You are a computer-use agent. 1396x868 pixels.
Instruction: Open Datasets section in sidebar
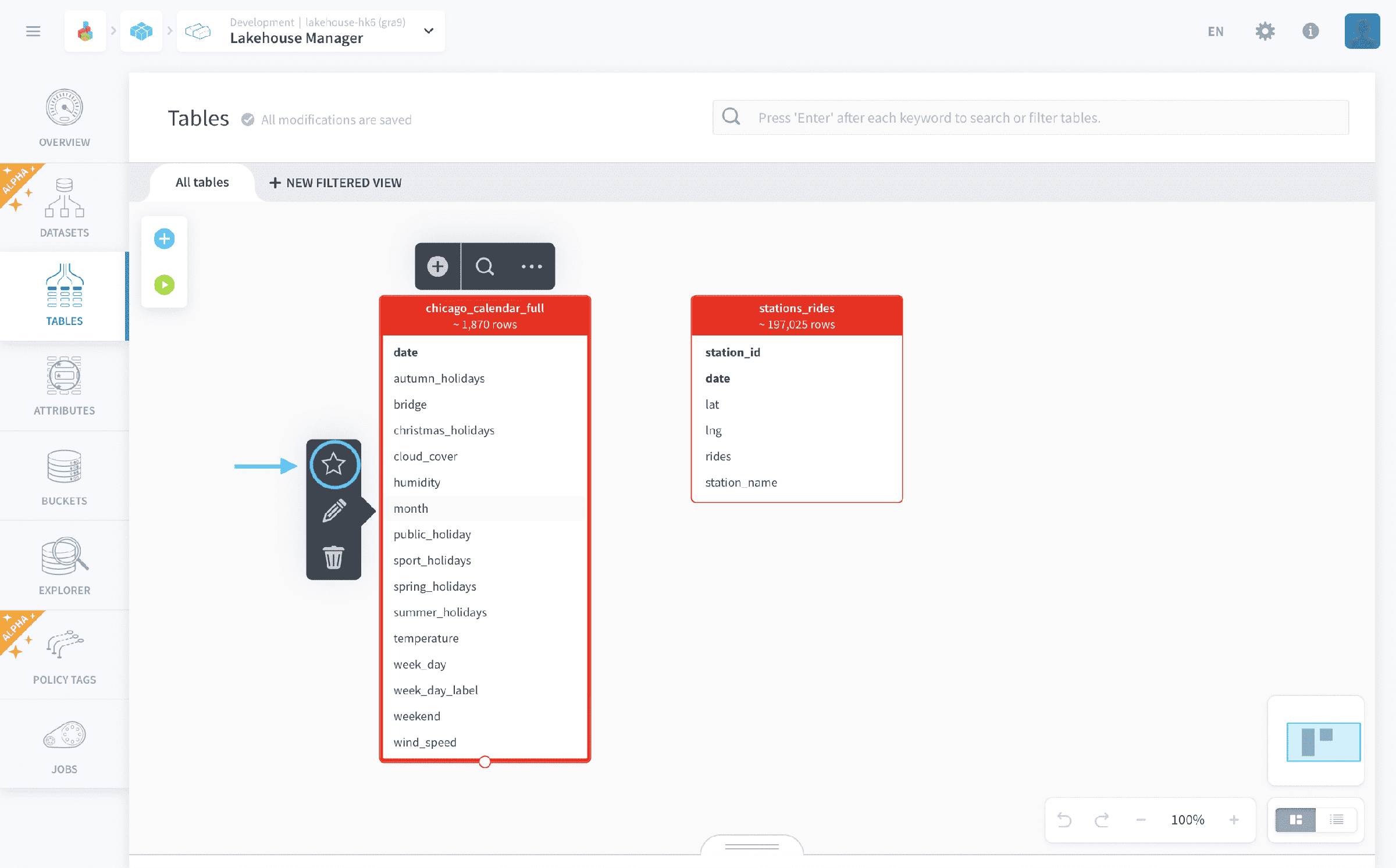pyautogui.click(x=65, y=208)
